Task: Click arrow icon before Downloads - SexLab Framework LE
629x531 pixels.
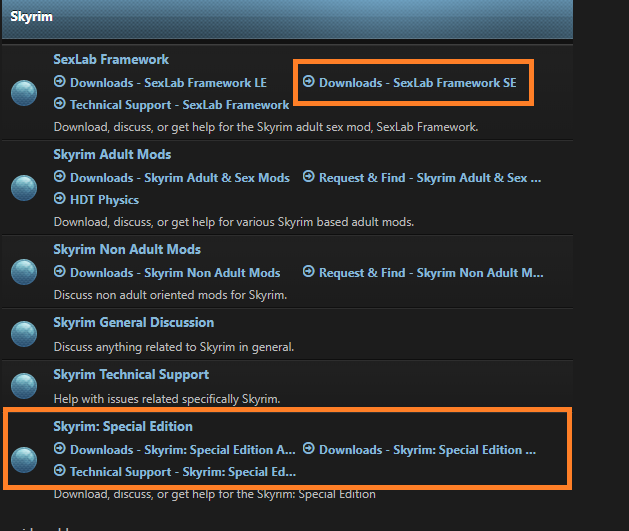Action: pyautogui.click(x=60, y=81)
